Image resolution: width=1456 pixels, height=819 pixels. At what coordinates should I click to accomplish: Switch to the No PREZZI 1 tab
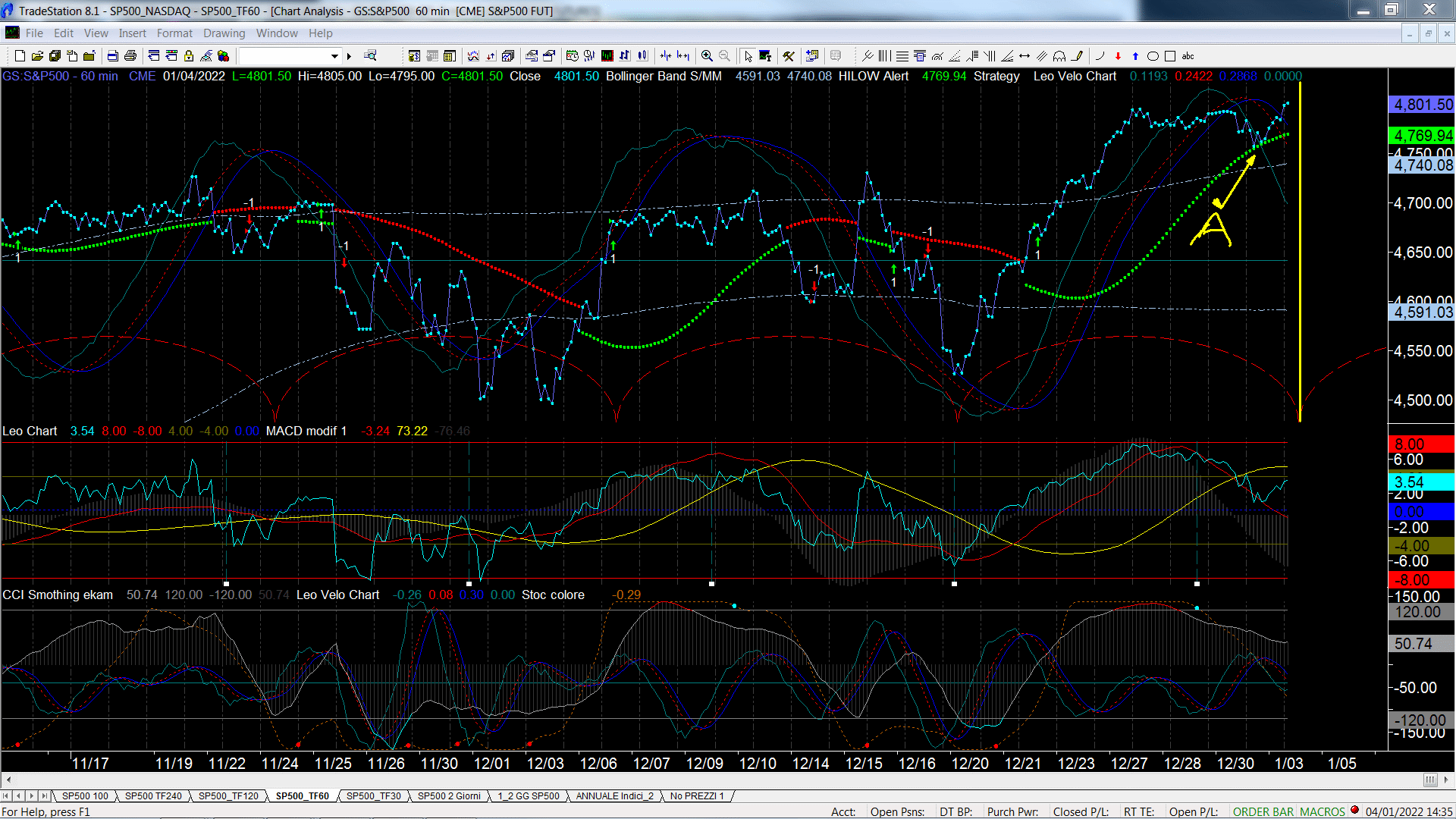tap(697, 796)
